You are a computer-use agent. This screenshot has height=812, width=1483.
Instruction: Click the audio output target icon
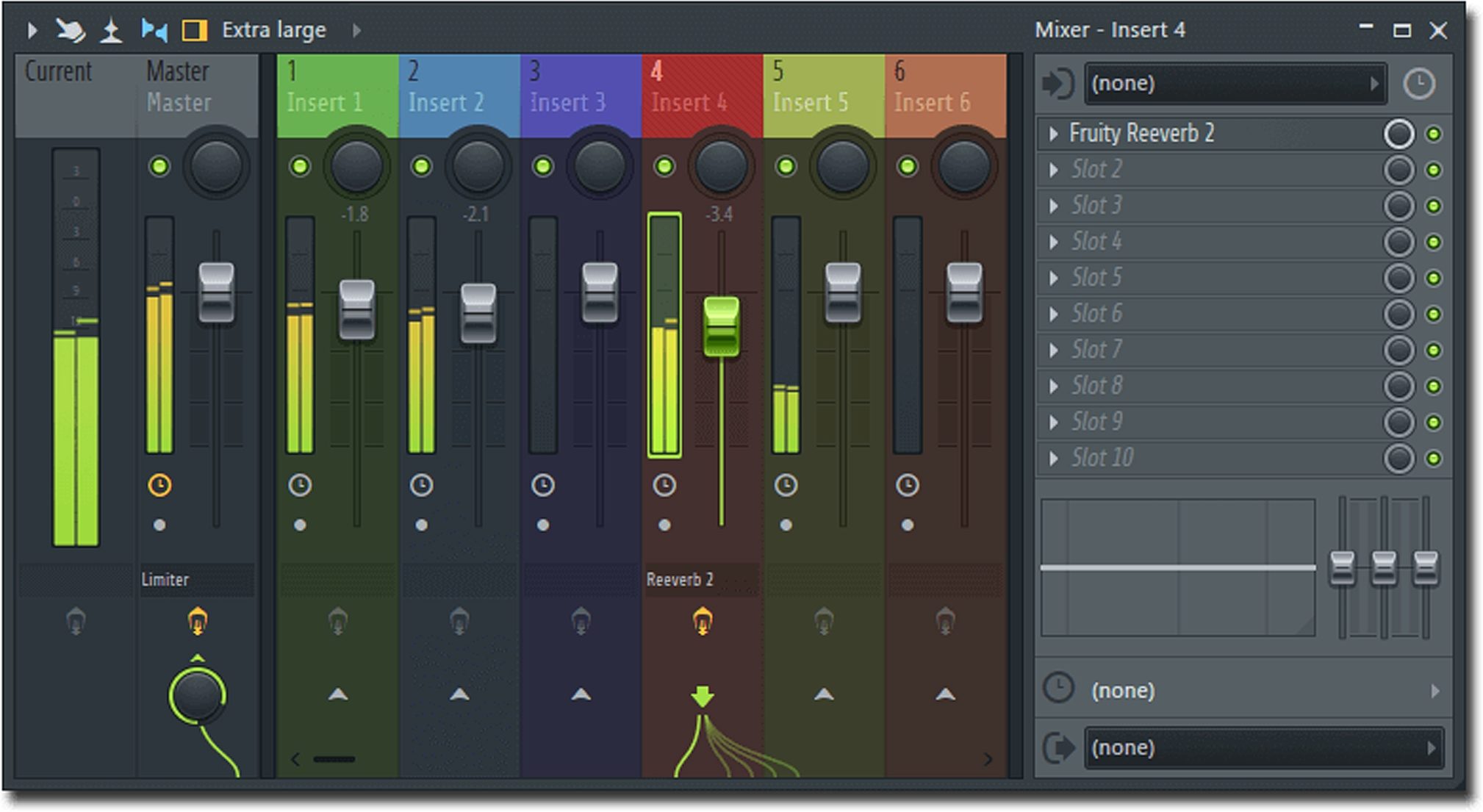1058,748
